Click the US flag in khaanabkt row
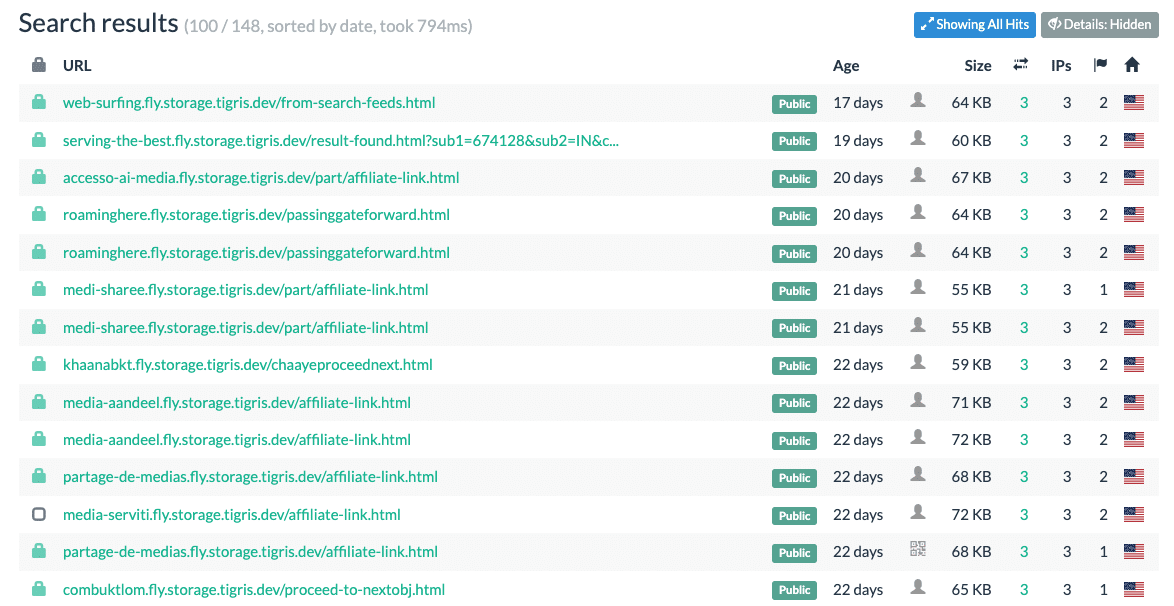 click(1134, 365)
